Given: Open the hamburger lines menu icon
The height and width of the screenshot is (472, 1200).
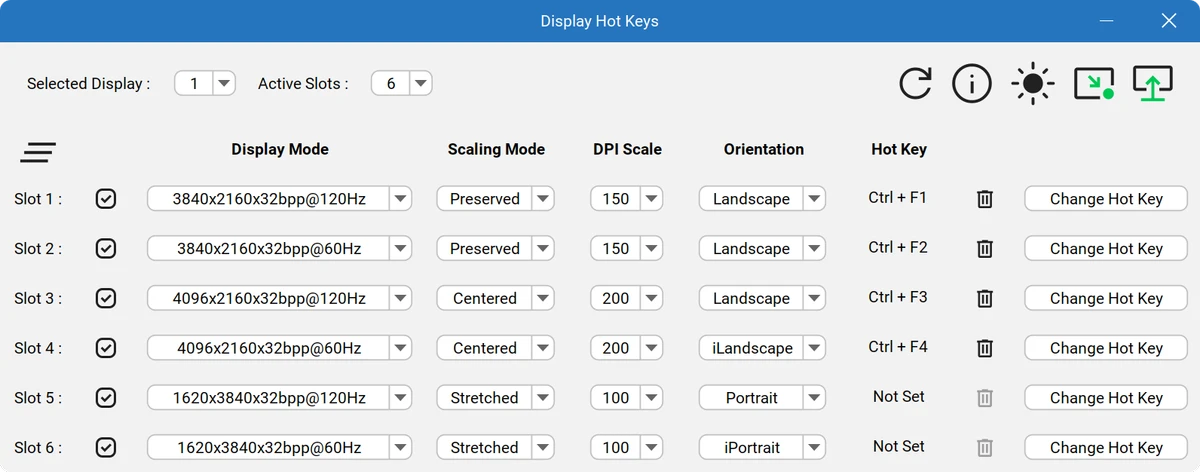Looking at the screenshot, I should 38,153.
